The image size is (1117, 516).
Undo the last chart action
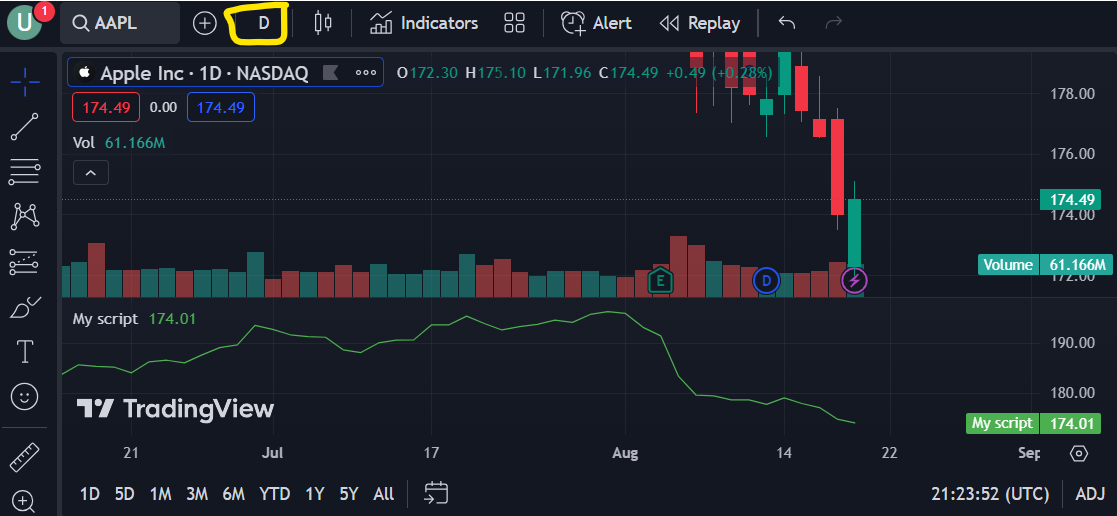point(786,23)
